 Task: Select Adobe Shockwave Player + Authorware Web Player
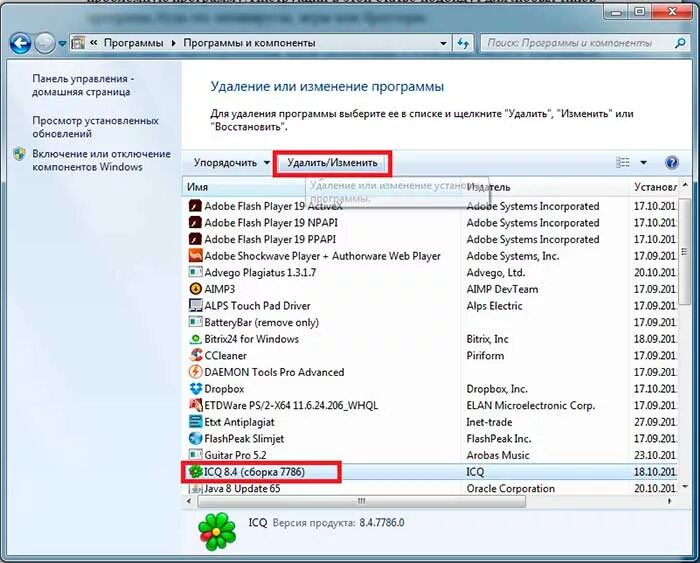click(322, 256)
